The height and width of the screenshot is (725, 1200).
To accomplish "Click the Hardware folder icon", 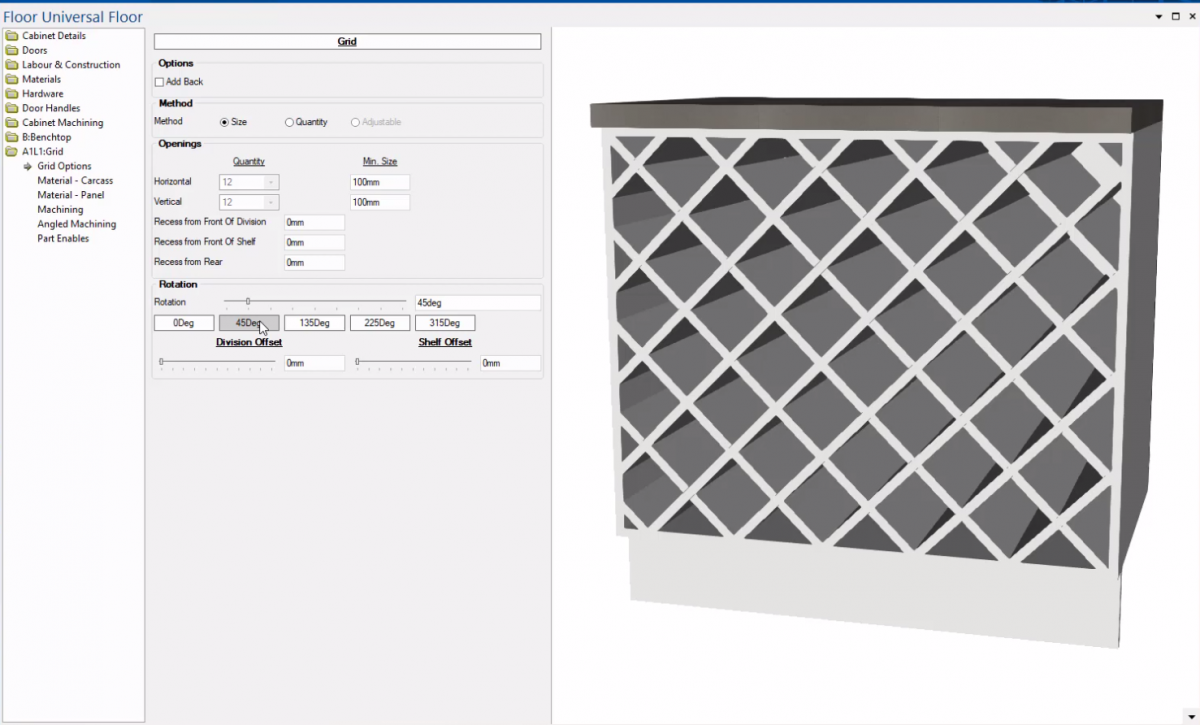I will [12, 94].
